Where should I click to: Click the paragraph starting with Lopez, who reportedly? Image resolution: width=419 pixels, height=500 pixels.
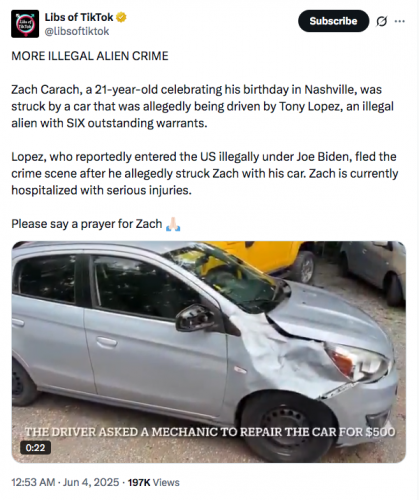tap(205, 173)
